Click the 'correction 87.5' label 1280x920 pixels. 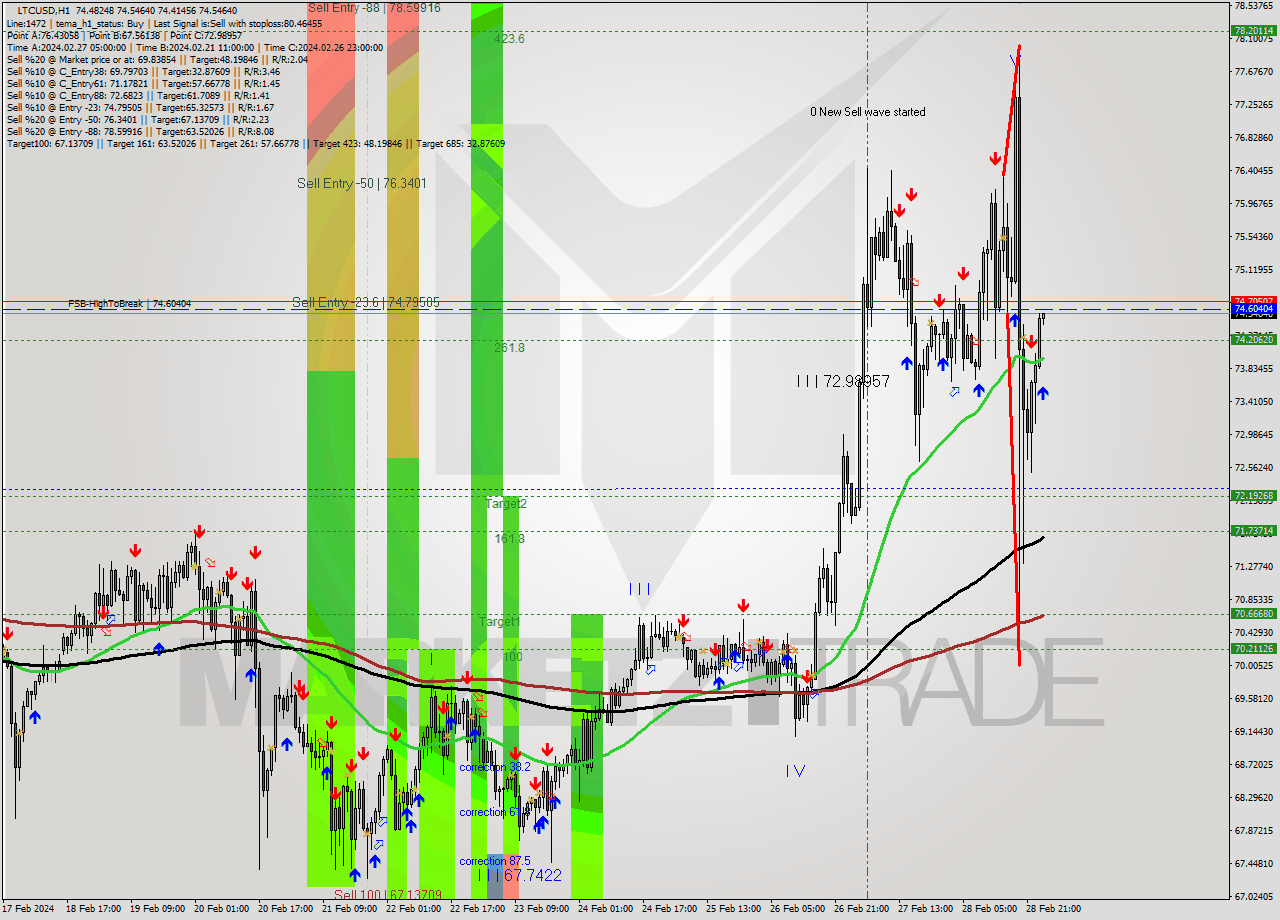(495, 861)
